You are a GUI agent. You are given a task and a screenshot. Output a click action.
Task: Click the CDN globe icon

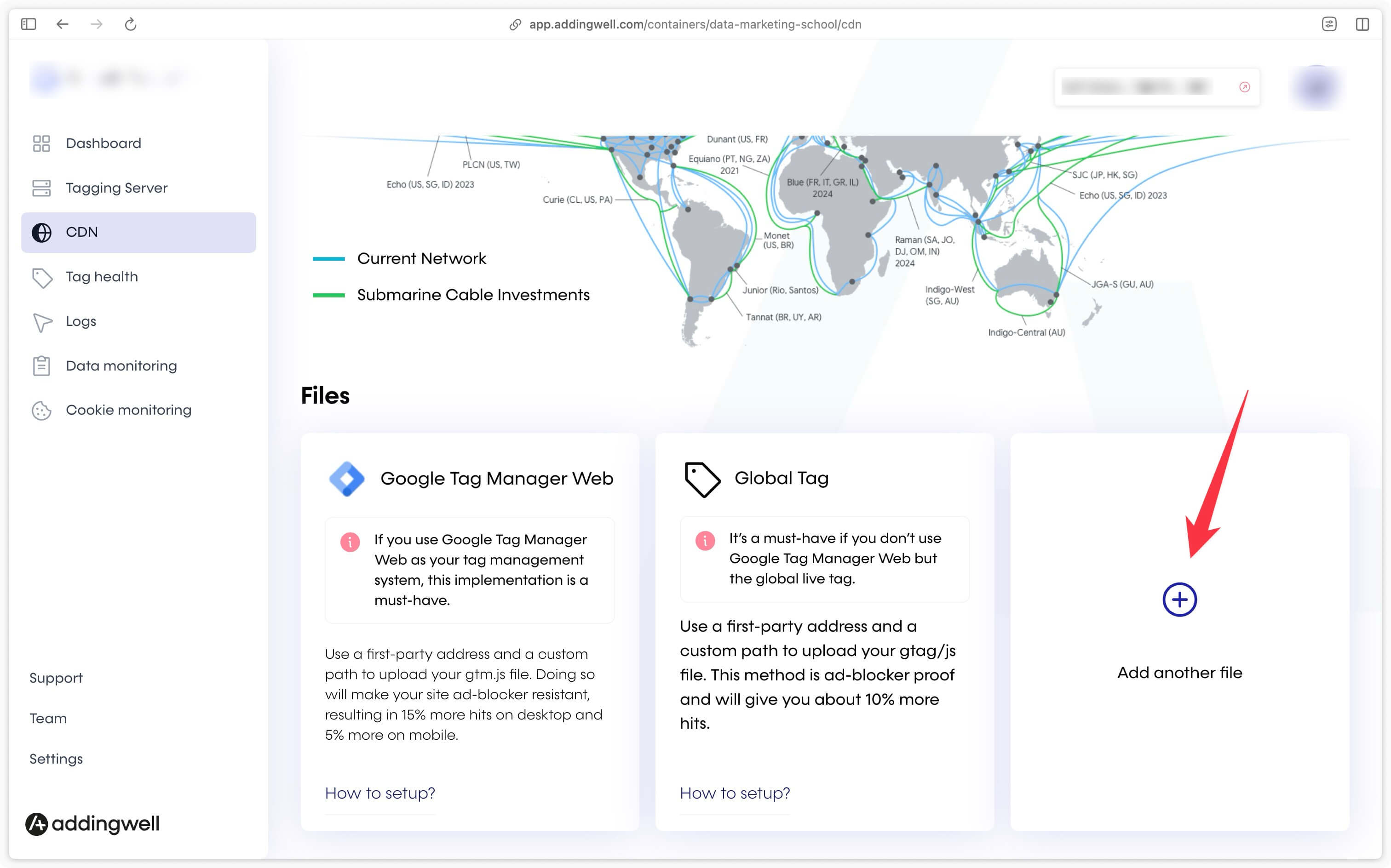click(x=41, y=233)
